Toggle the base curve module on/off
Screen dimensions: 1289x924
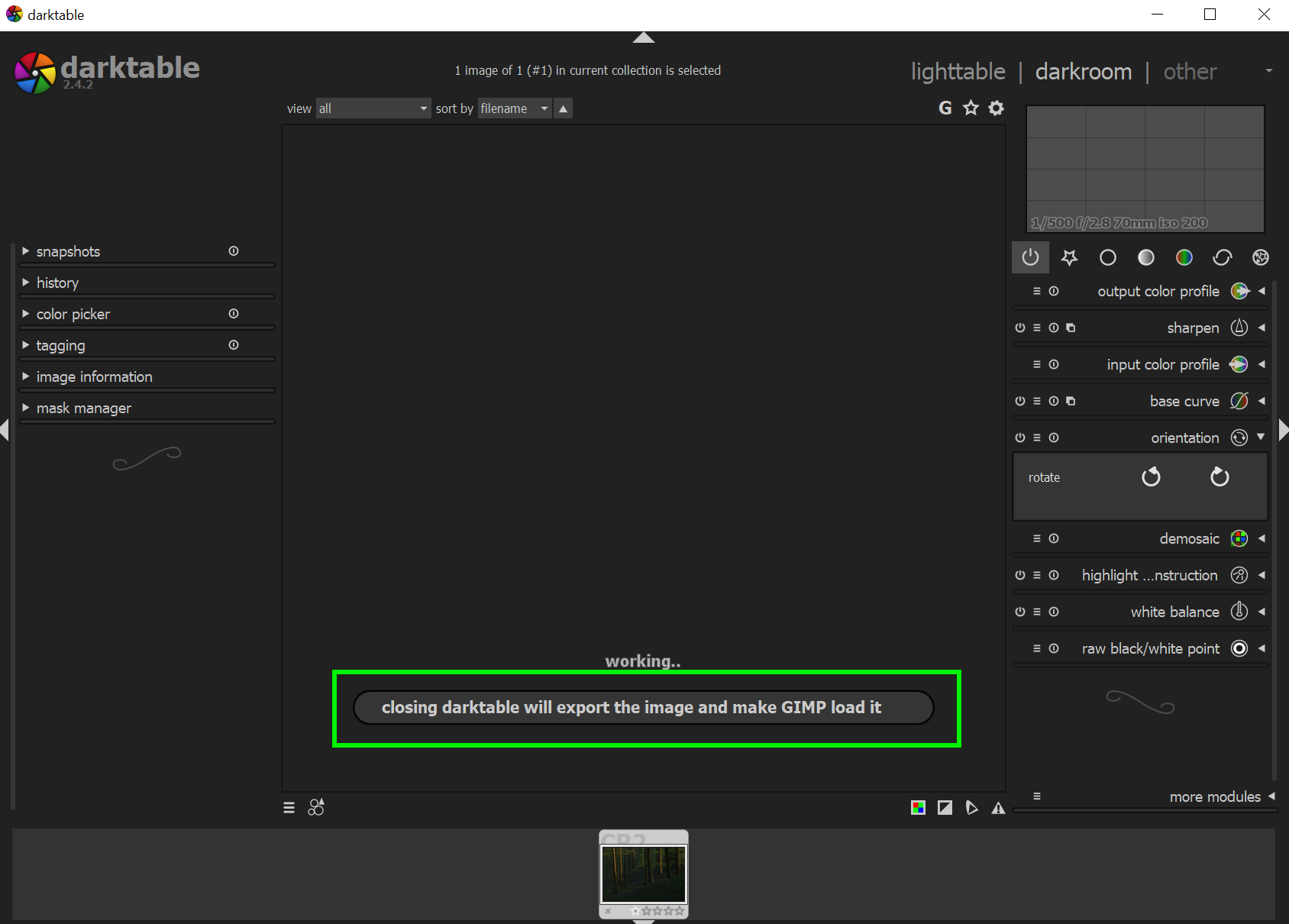[1020, 401]
